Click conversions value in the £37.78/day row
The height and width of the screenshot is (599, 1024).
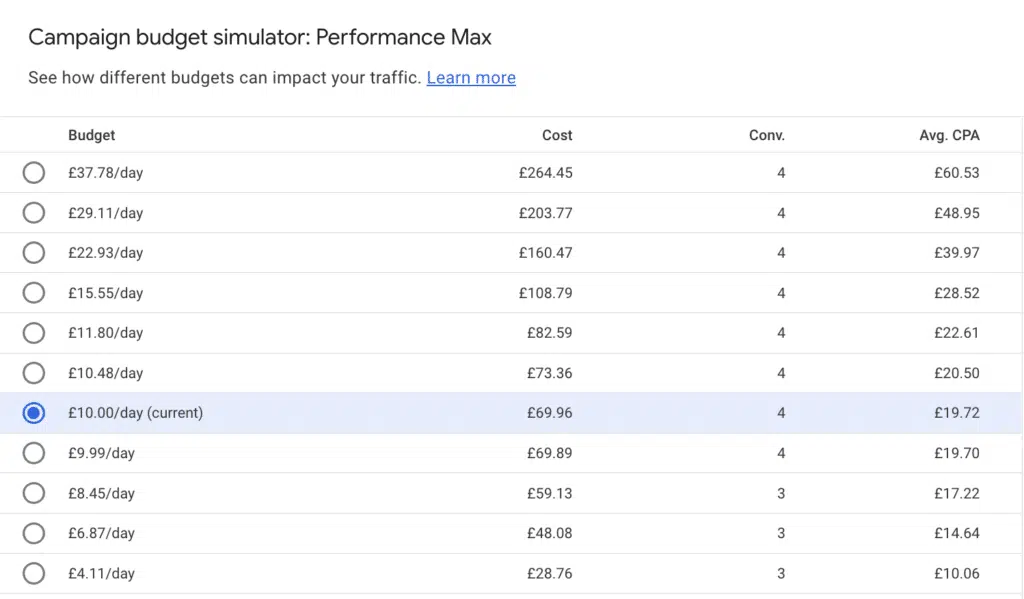tap(781, 173)
